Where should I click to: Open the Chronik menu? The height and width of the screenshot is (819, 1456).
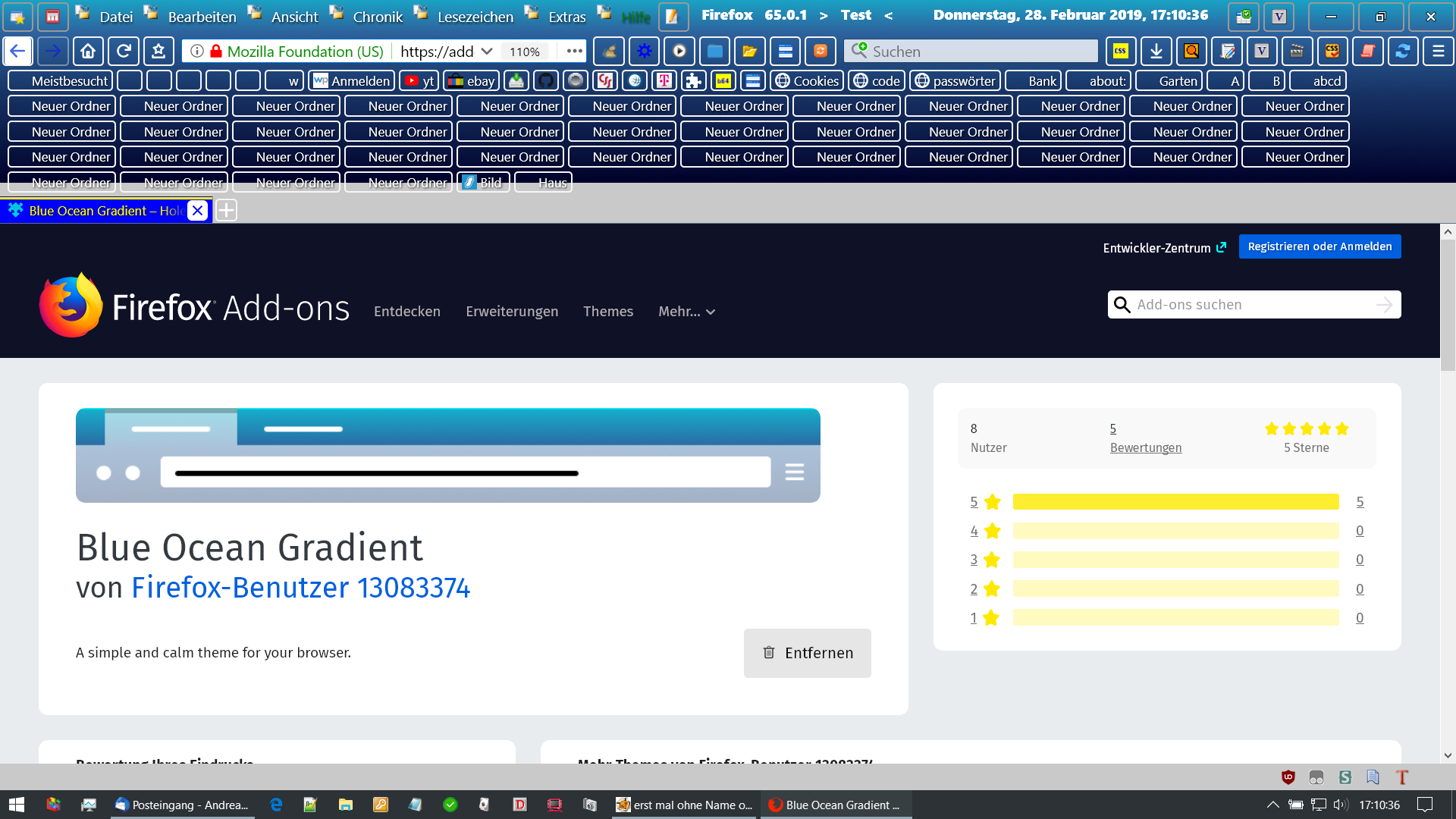(378, 17)
